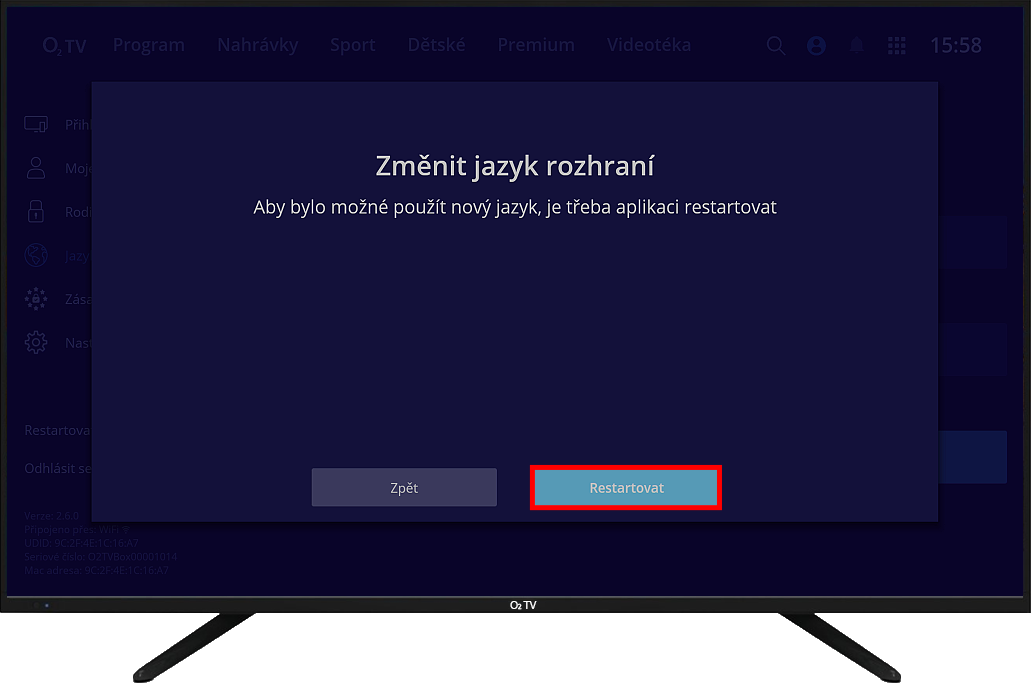Viewport: 1031px width, 683px height.
Task: Click the settings gear icon in sidebar
Action: click(x=36, y=343)
